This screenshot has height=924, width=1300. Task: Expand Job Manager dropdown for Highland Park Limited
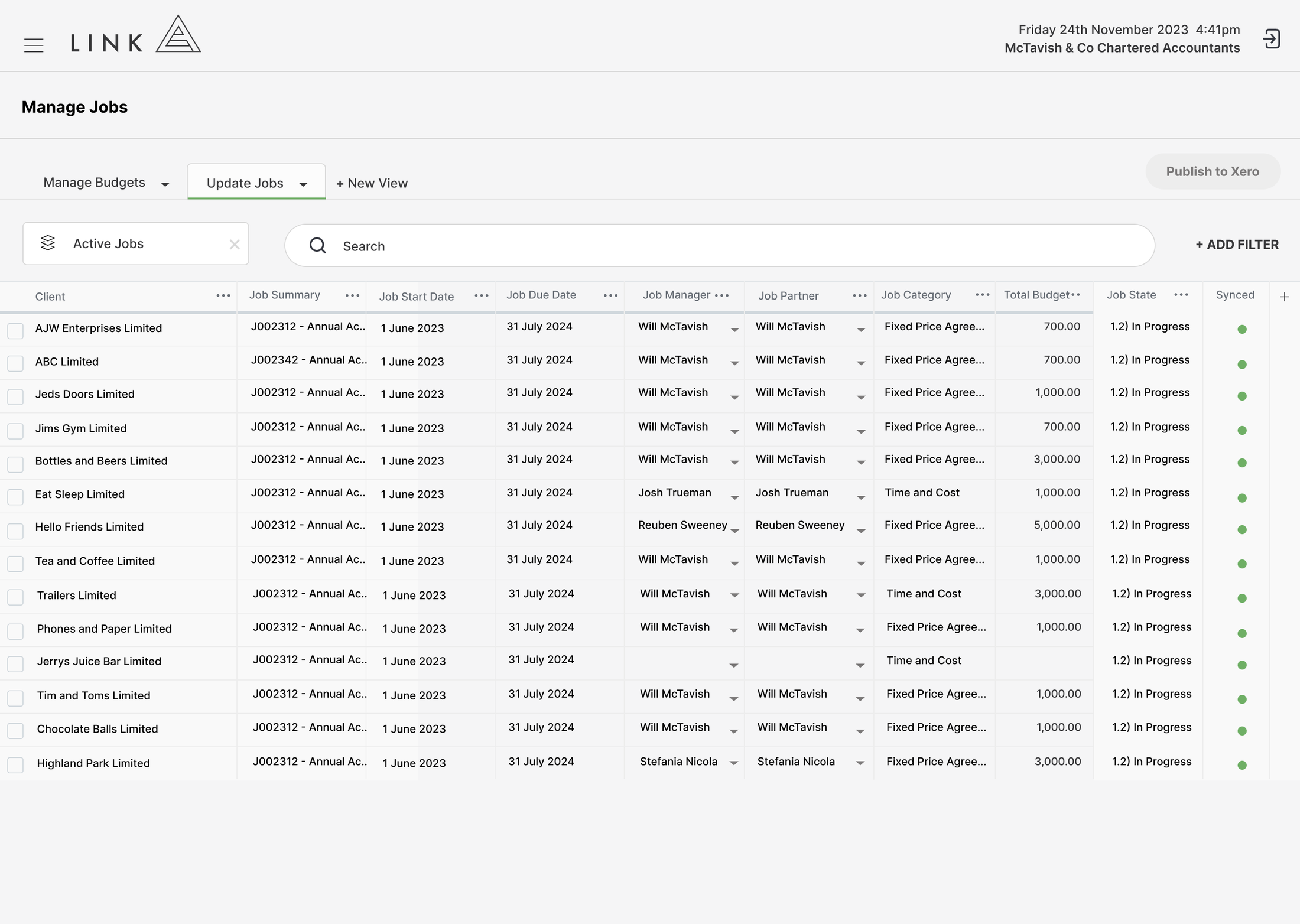point(734,763)
